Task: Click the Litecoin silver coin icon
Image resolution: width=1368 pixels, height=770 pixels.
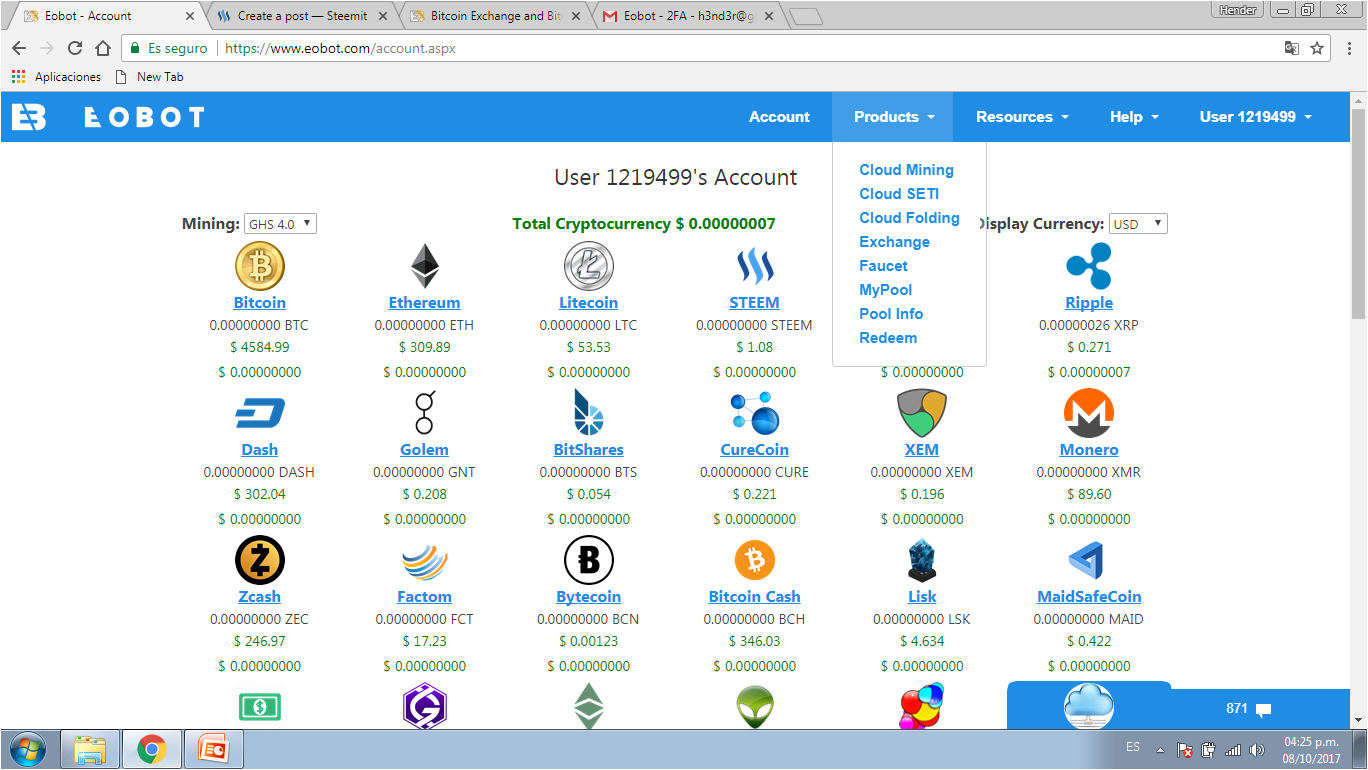Action: coord(589,266)
